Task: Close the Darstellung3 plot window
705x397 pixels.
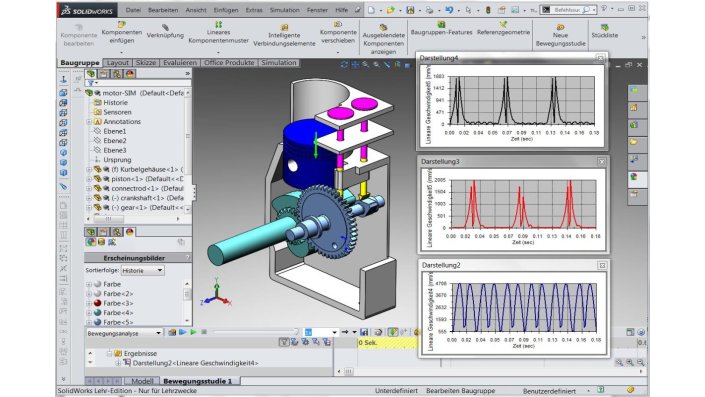Action: [602, 162]
